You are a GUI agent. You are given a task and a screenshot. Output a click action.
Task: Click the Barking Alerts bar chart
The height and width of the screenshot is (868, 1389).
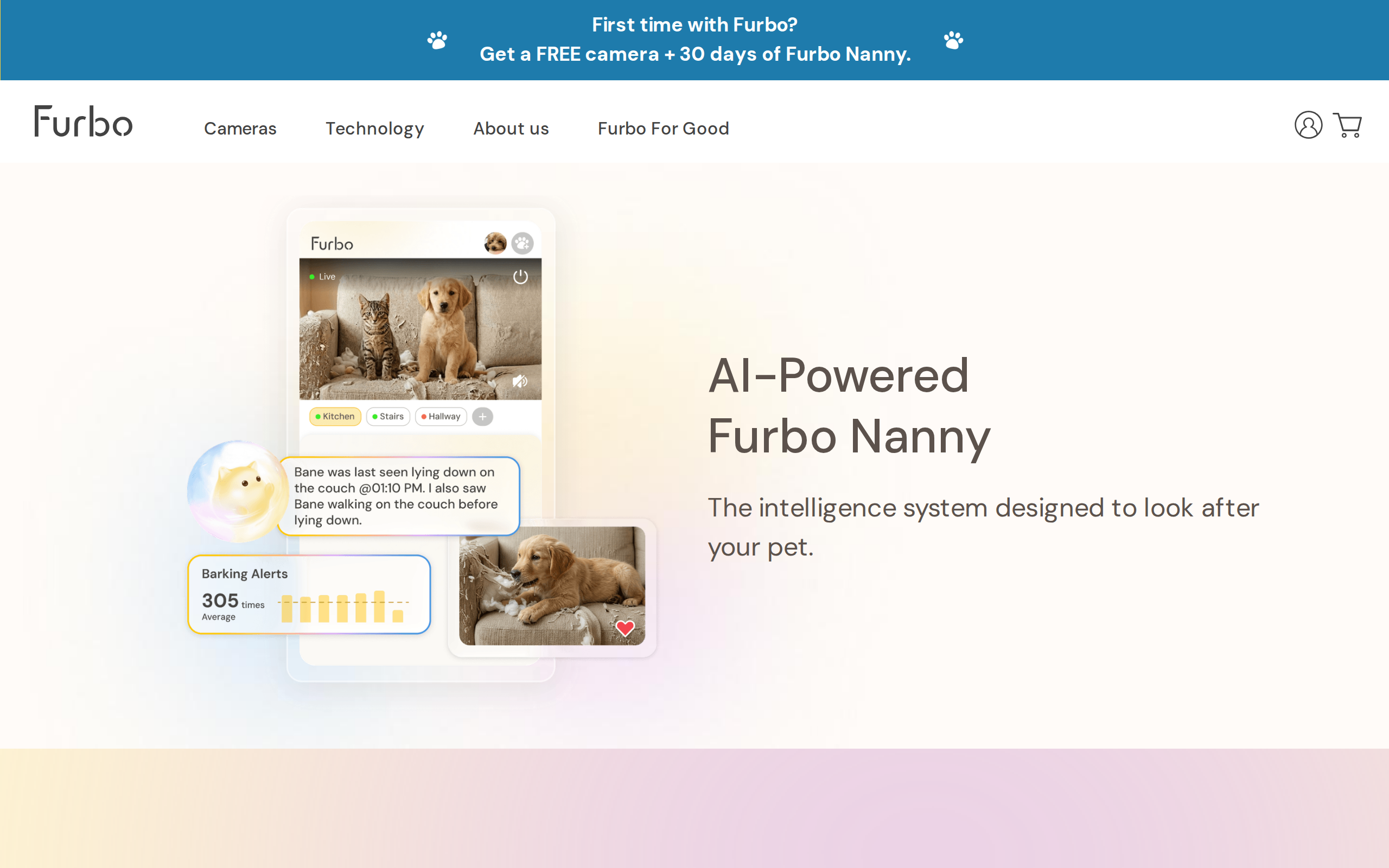(x=343, y=606)
